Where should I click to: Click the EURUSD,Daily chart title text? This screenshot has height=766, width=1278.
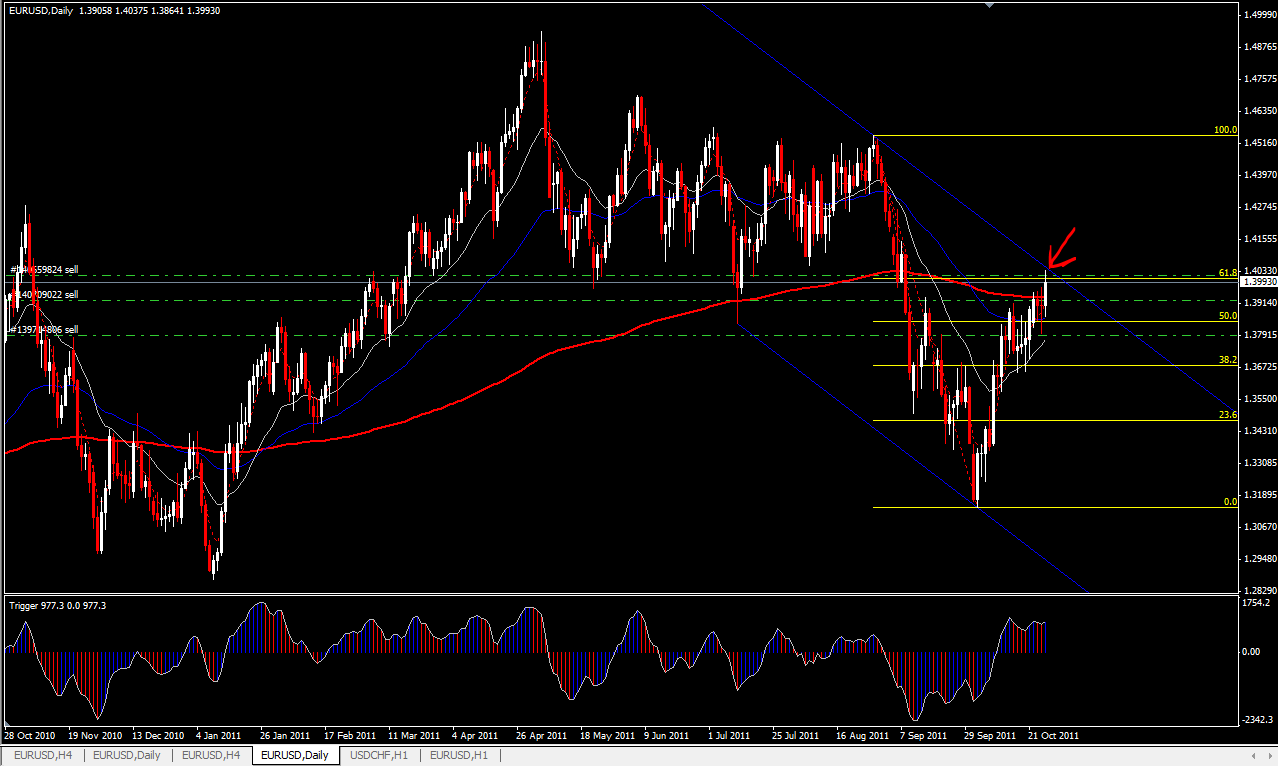41,11
